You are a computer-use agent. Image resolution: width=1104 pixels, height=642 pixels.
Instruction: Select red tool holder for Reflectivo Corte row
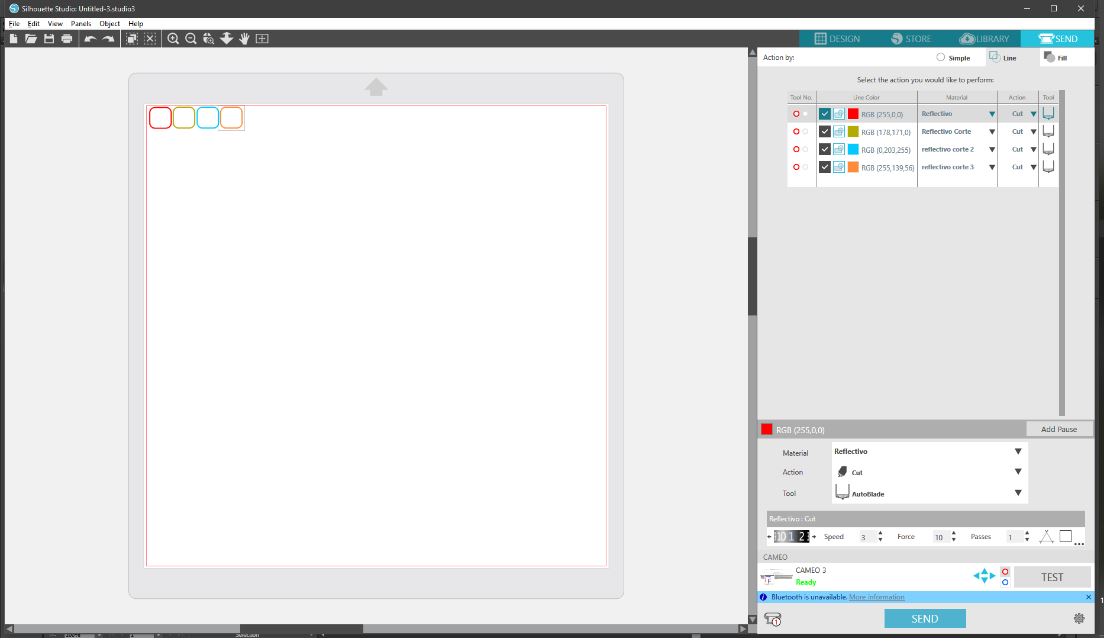pyautogui.click(x=796, y=131)
